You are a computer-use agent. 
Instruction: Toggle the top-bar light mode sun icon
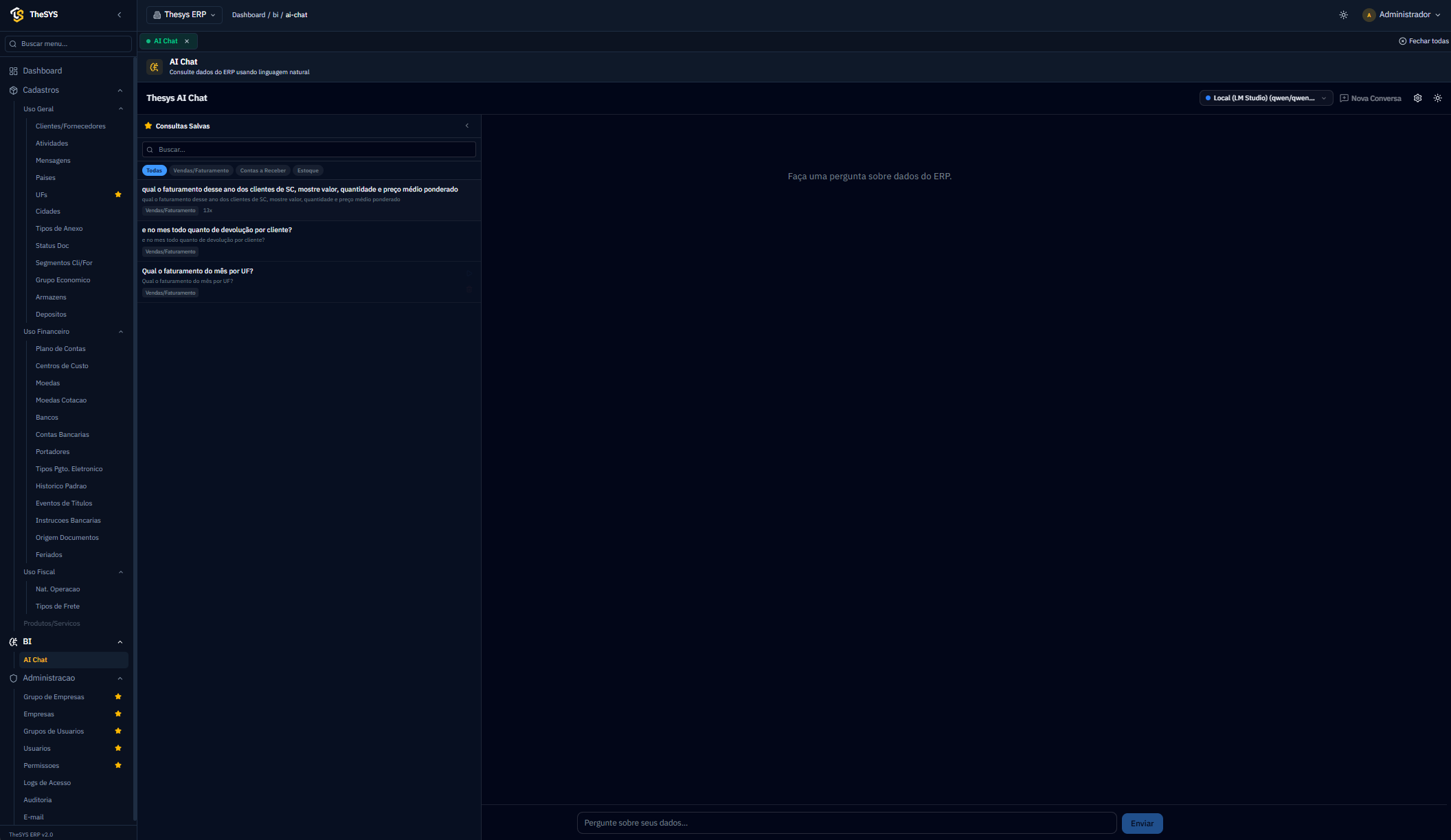(1343, 14)
